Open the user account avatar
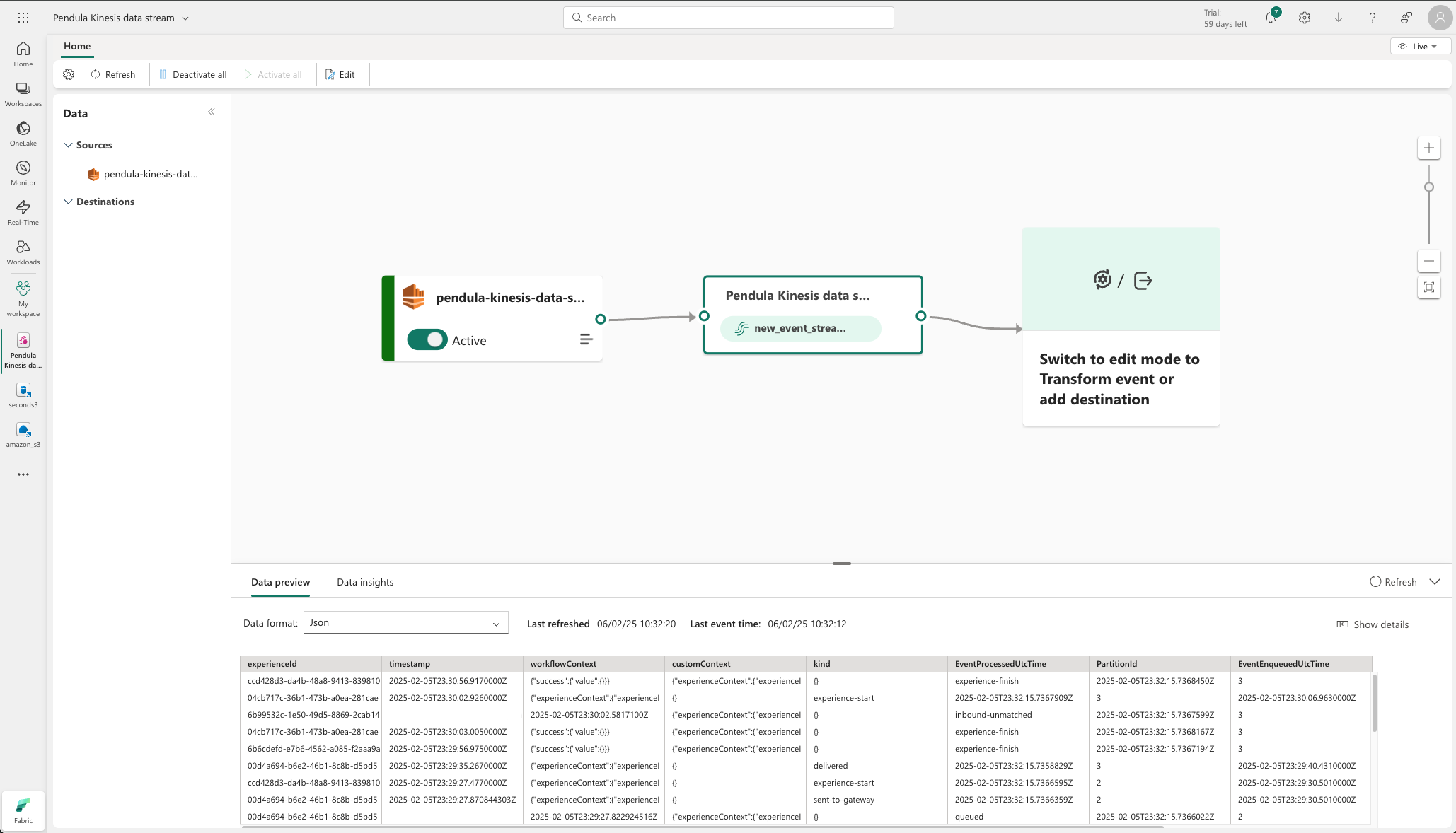1456x833 pixels. pyautogui.click(x=1440, y=18)
